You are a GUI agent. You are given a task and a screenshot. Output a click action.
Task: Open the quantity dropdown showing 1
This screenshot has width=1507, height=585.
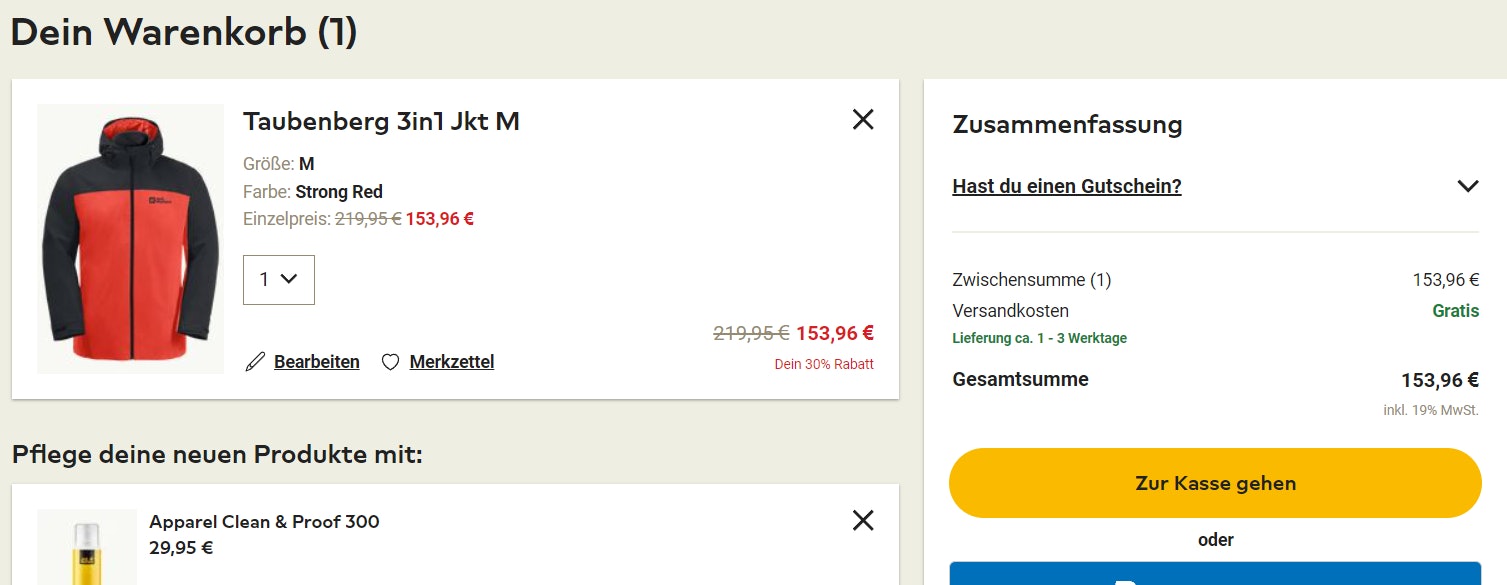pyautogui.click(x=279, y=280)
